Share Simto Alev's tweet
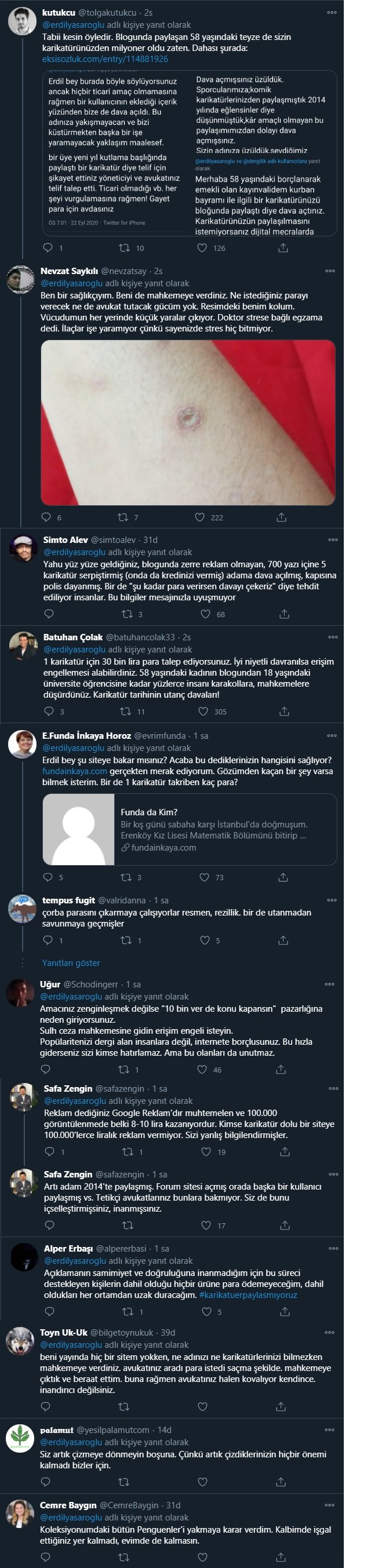 (283, 614)
